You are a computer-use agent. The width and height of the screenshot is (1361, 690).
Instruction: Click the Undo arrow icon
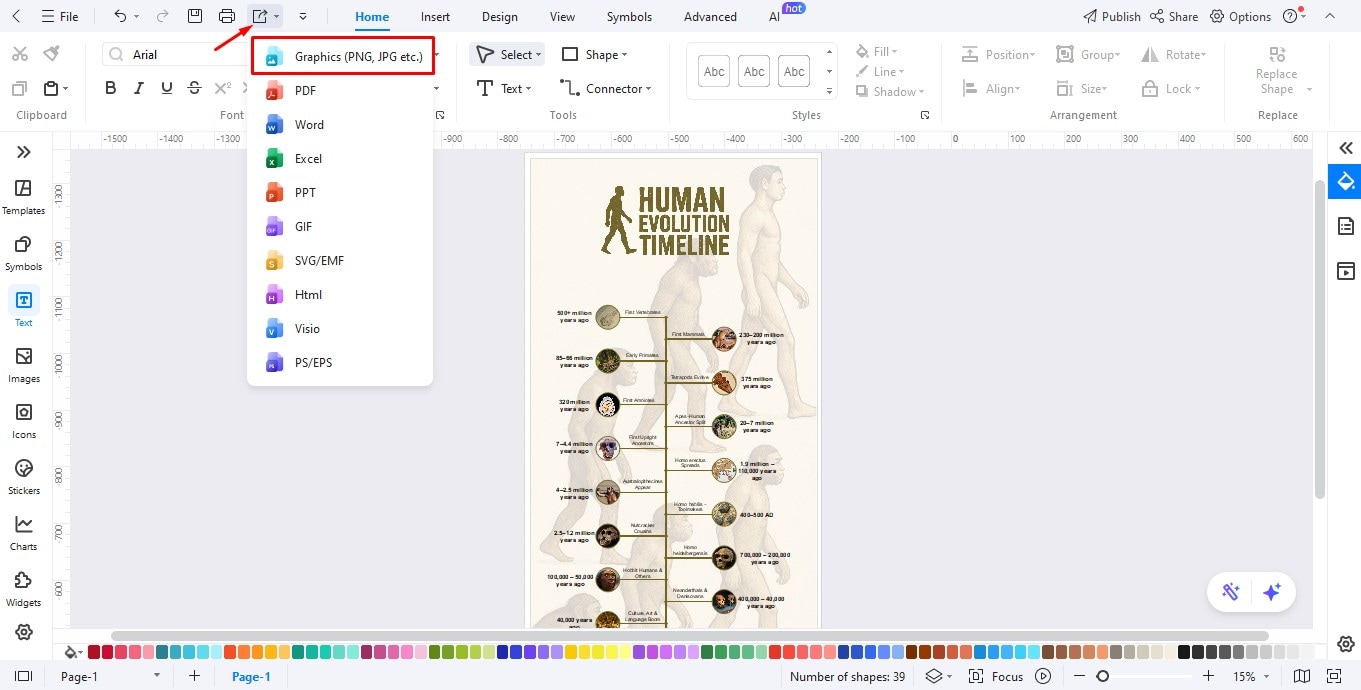point(120,16)
